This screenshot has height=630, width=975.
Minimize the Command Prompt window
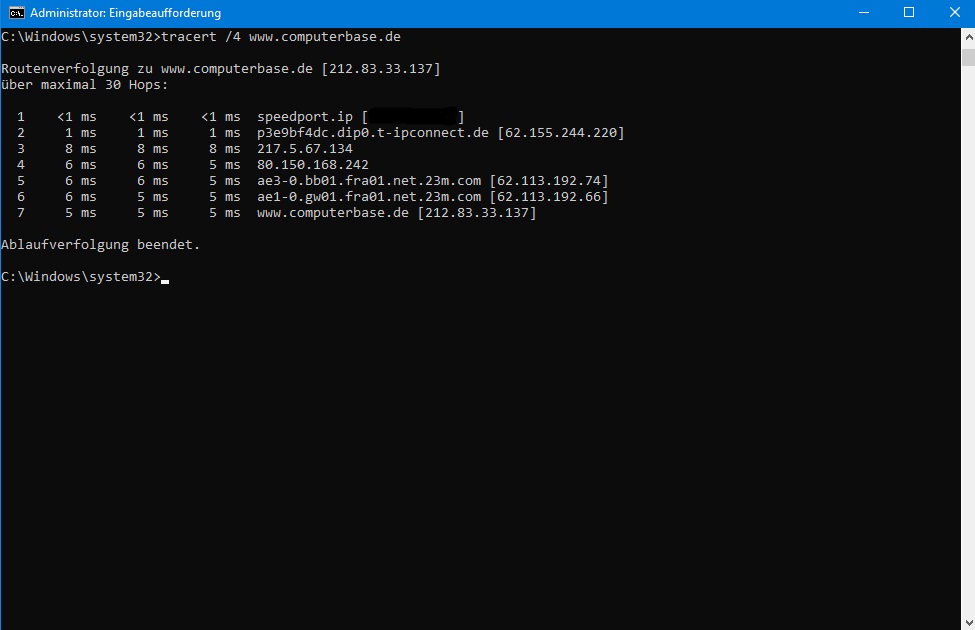[863, 13]
